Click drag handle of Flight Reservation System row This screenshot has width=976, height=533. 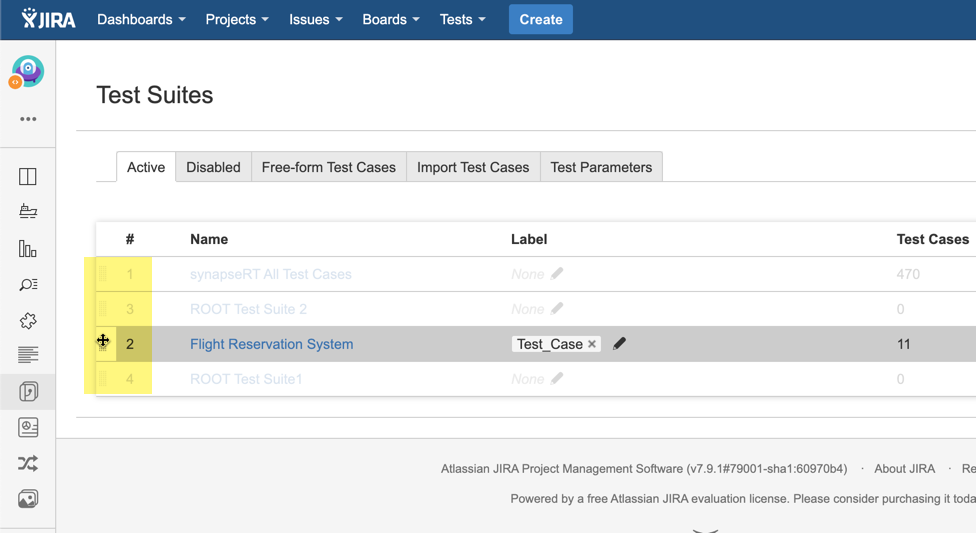click(x=103, y=343)
